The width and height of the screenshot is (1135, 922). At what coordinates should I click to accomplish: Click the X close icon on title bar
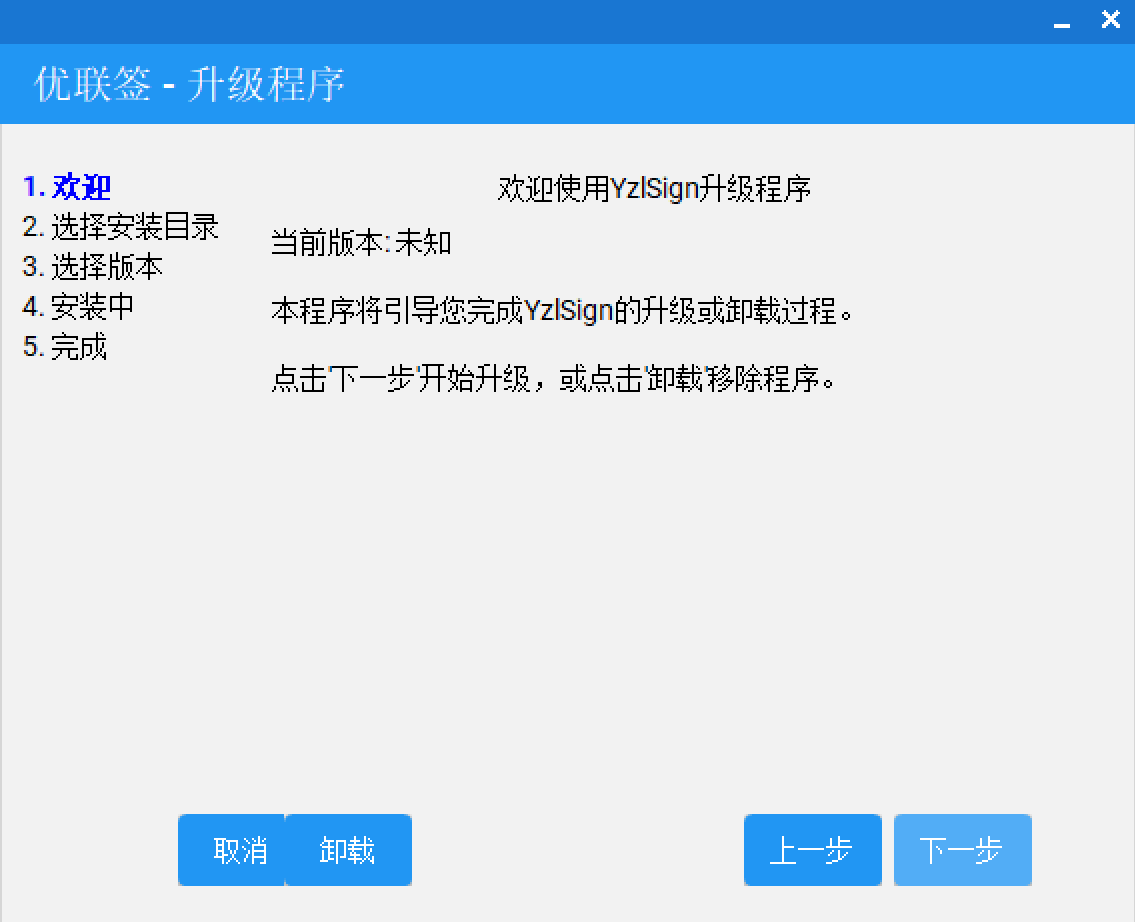point(1110,19)
